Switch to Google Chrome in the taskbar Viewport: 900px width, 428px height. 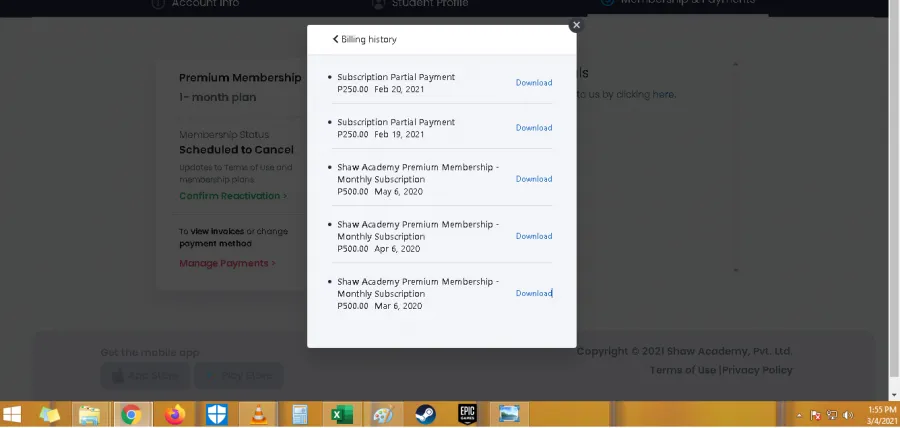131,414
